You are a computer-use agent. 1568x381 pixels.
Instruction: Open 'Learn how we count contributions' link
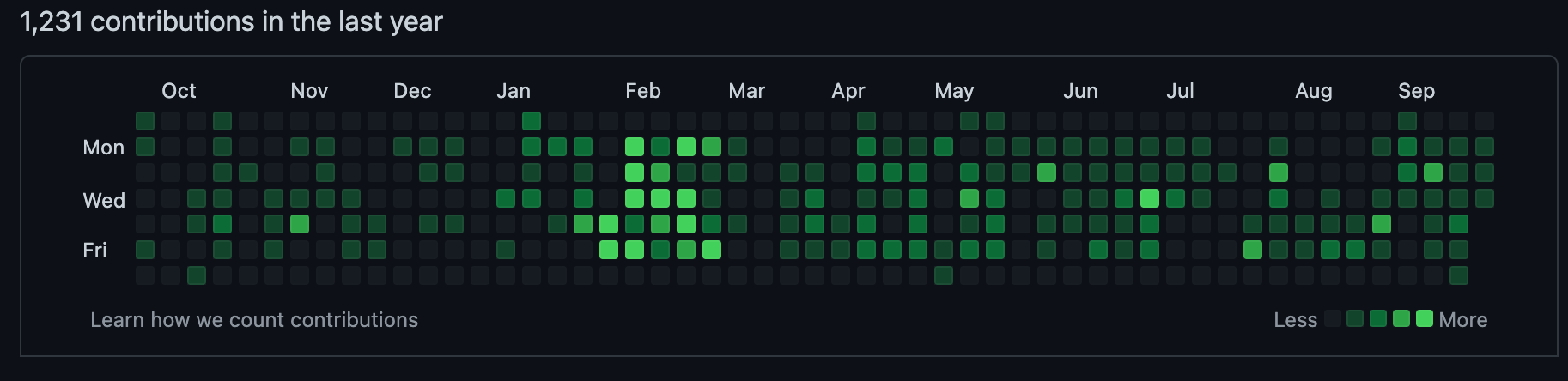[254, 320]
